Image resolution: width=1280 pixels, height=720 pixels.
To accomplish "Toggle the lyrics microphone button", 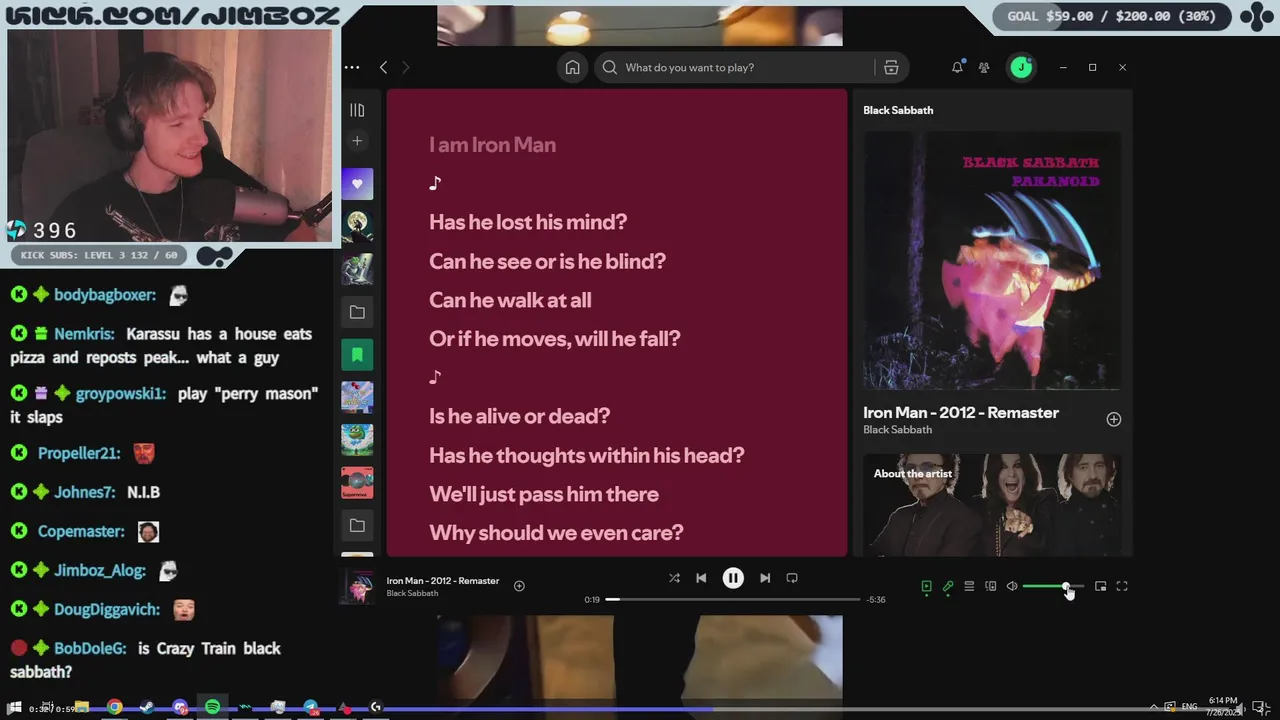I will (948, 587).
